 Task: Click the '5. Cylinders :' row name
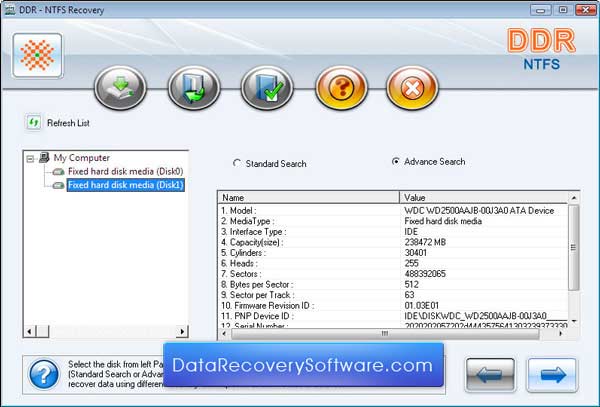coord(243,253)
